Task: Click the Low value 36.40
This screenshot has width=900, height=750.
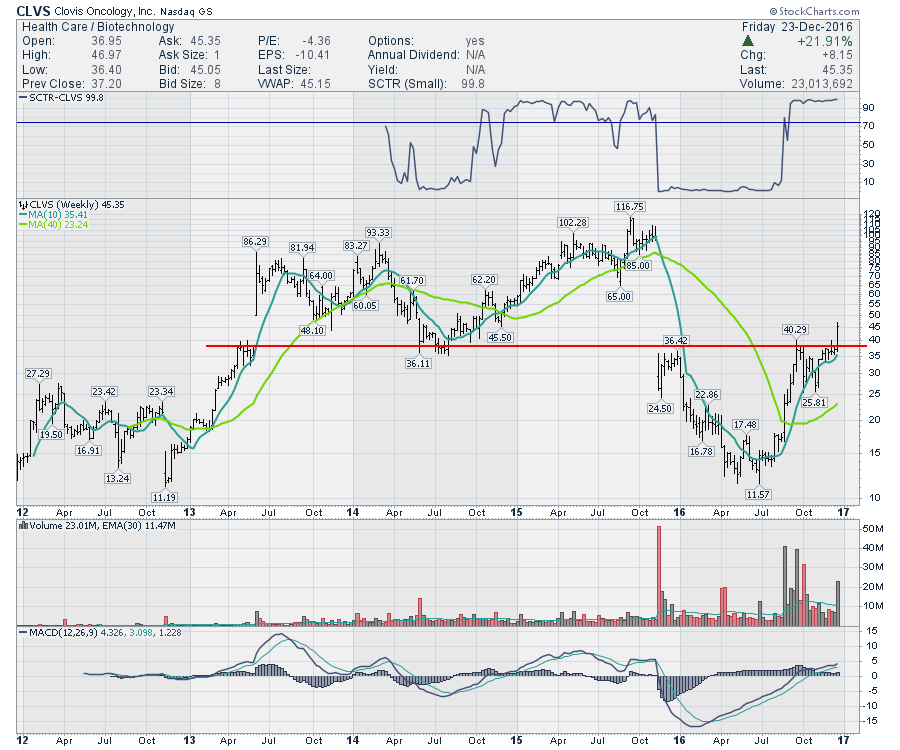Action: point(106,69)
